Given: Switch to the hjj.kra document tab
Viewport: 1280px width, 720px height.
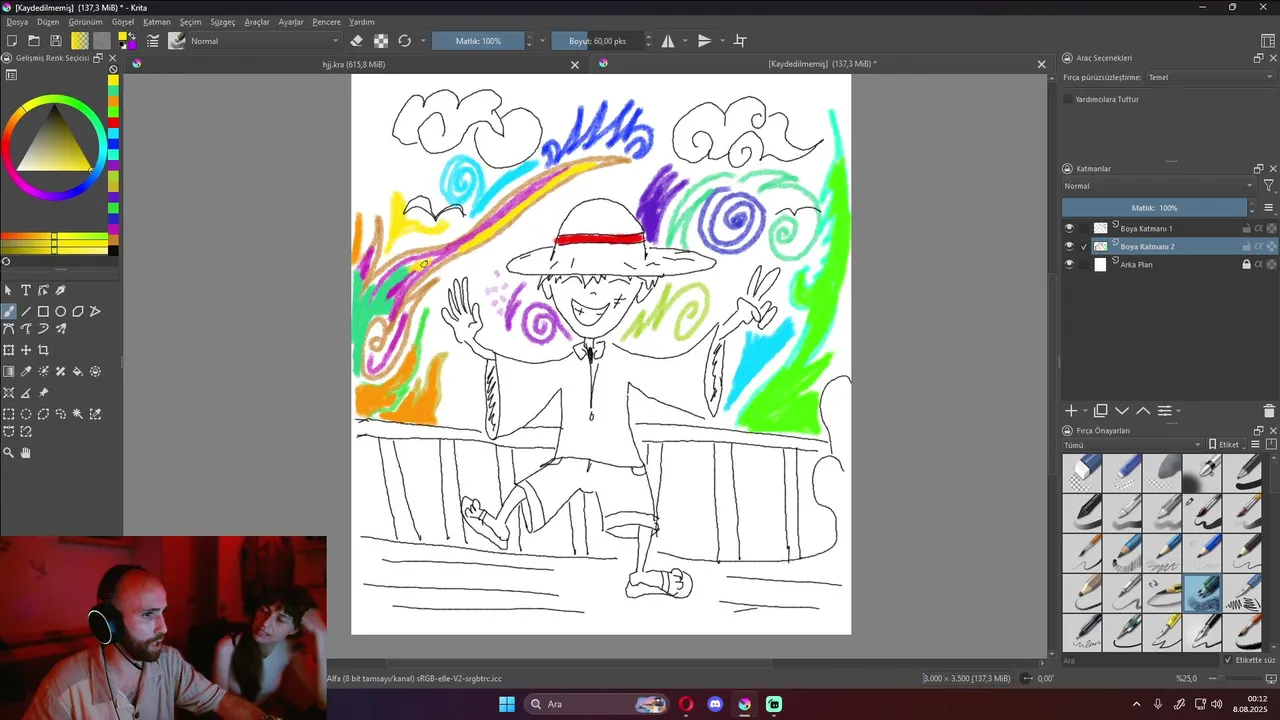Looking at the screenshot, I should click(354, 64).
